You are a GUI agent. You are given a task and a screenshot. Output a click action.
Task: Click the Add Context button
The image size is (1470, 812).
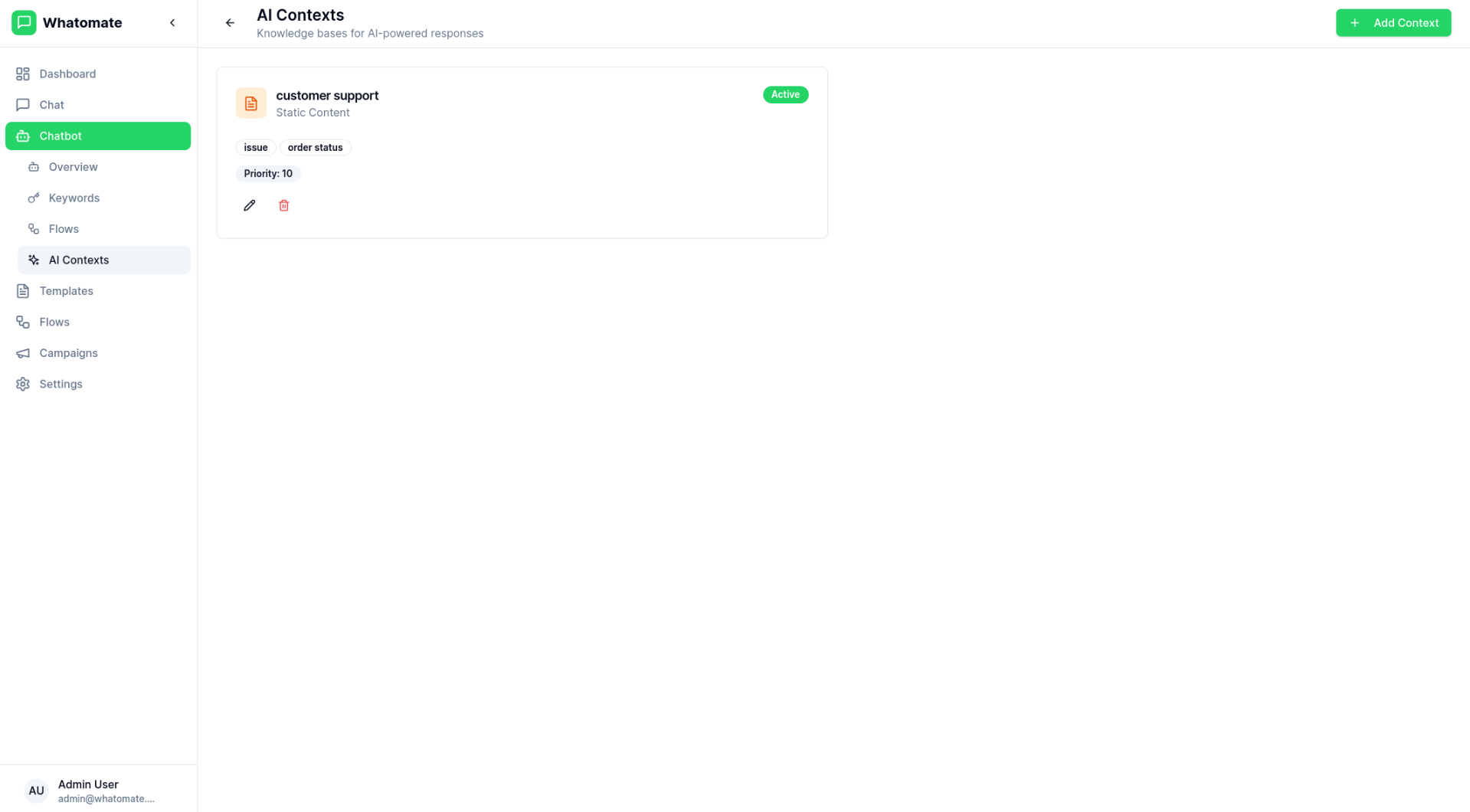tap(1393, 23)
